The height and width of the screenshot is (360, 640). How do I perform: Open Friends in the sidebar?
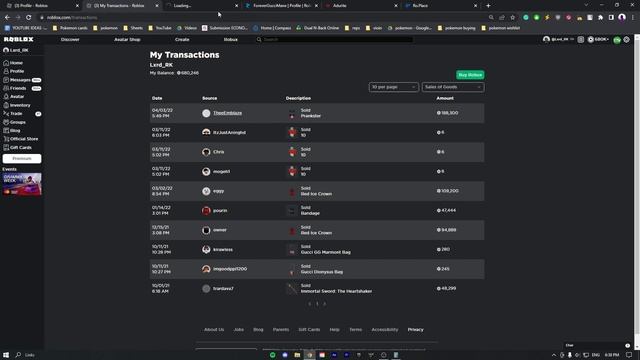click(22, 88)
